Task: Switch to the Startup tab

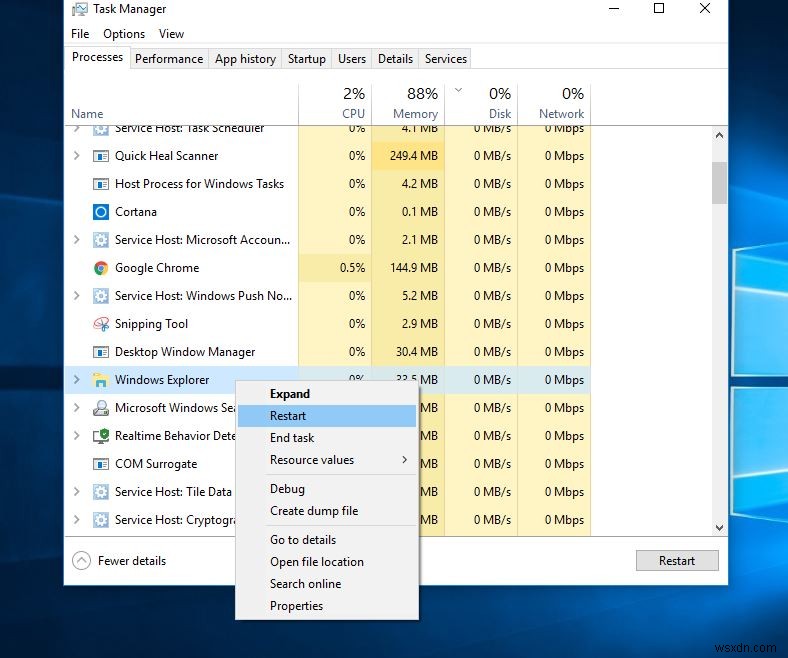Action: 307,59
